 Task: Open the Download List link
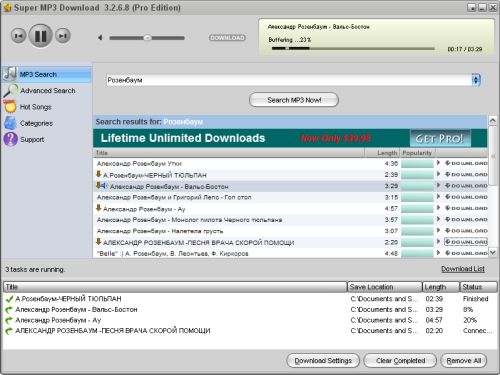[463, 269]
